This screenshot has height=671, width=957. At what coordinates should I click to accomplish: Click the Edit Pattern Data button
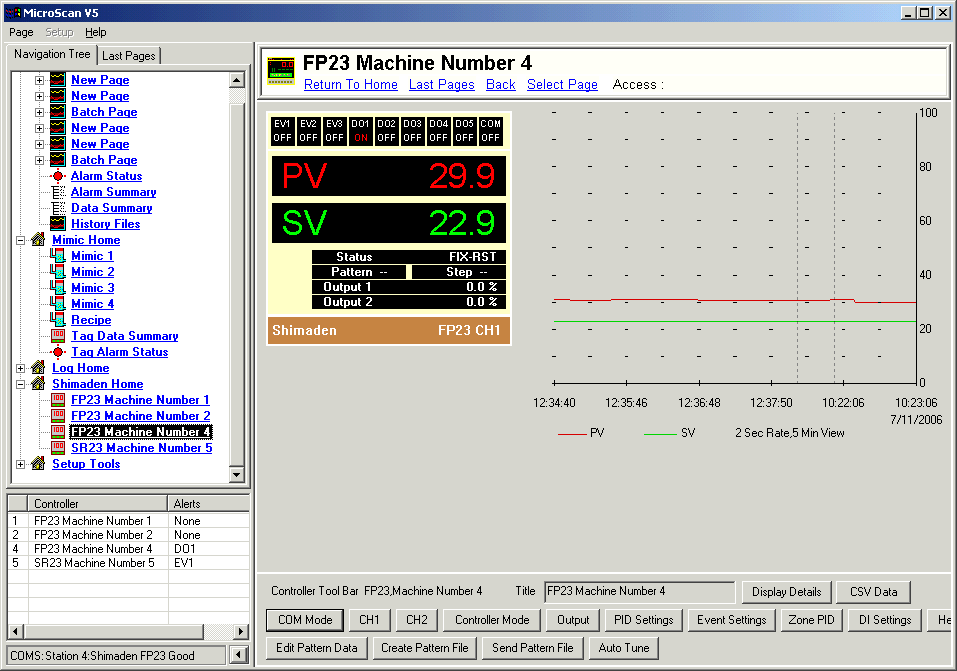[x=317, y=648]
